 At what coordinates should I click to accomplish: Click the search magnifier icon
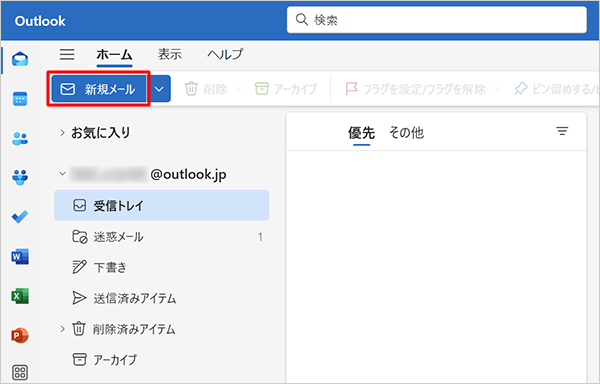tap(302, 20)
